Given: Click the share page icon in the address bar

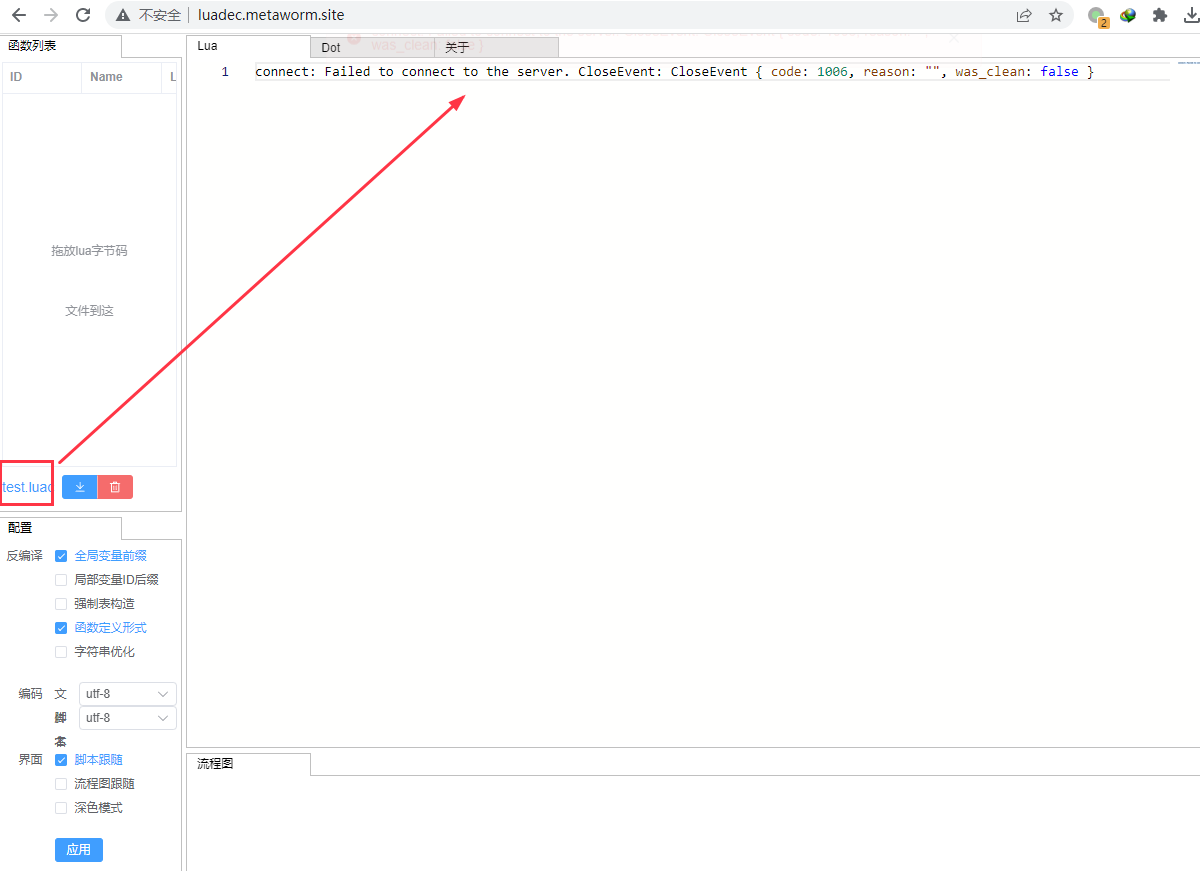Looking at the screenshot, I should pos(1024,15).
